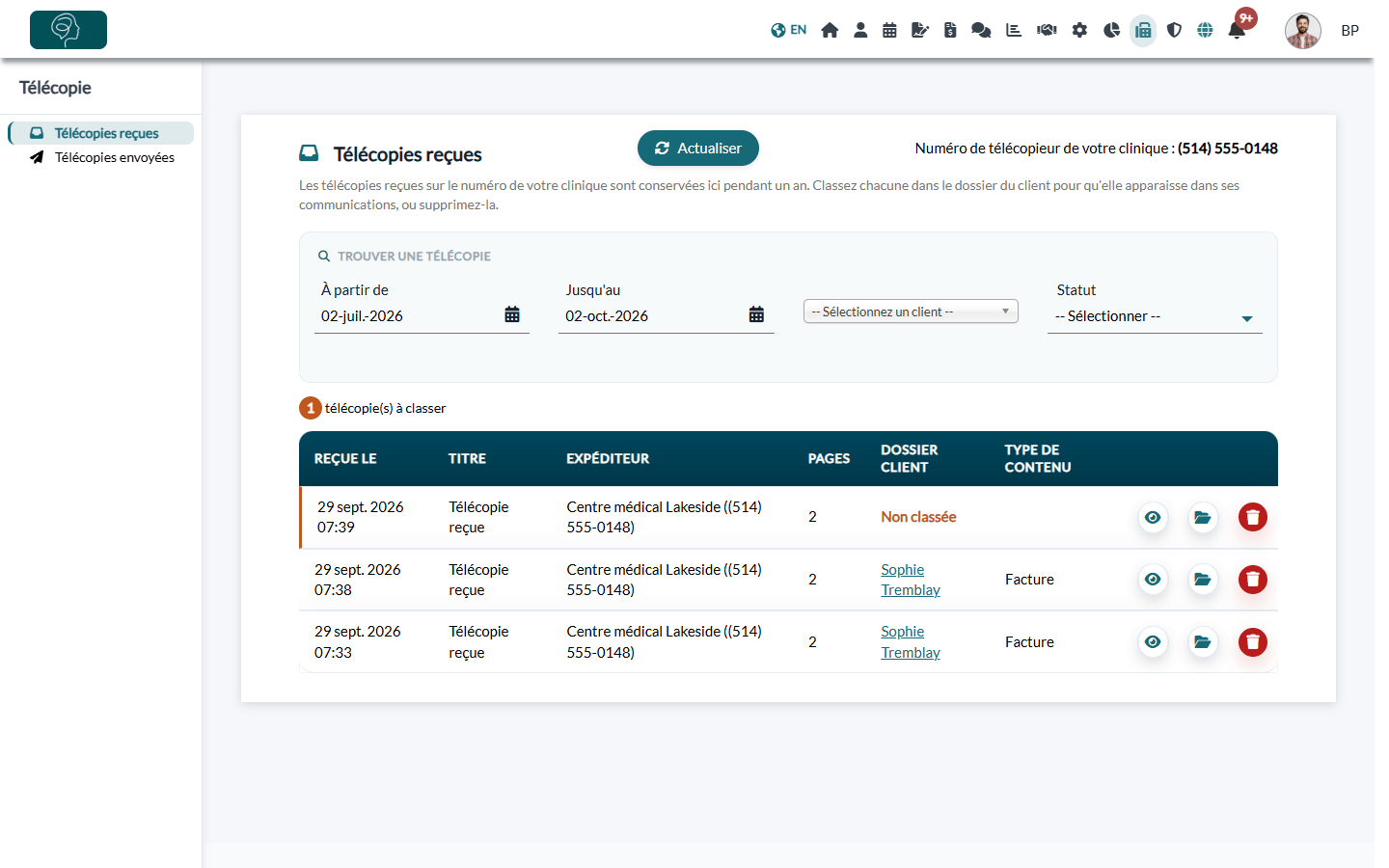Screen dimensions: 1389x868
Task: Delete the 07:38 fax
Action: pyautogui.click(x=1253, y=580)
